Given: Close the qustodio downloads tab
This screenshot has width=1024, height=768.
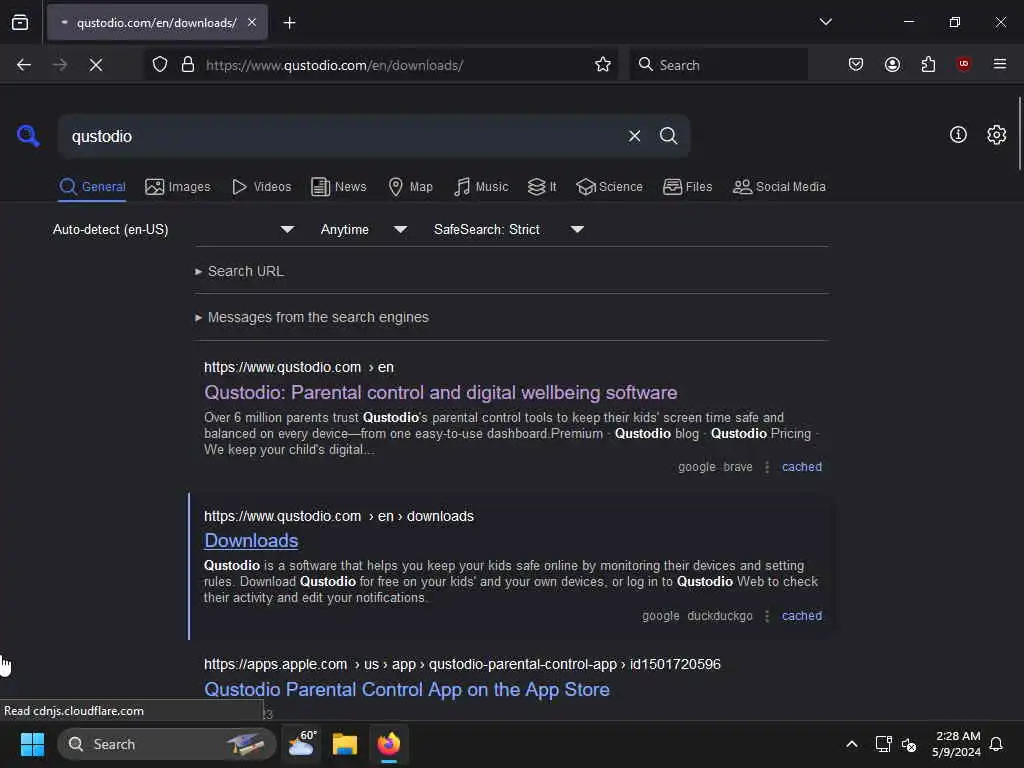Looking at the screenshot, I should point(252,22).
